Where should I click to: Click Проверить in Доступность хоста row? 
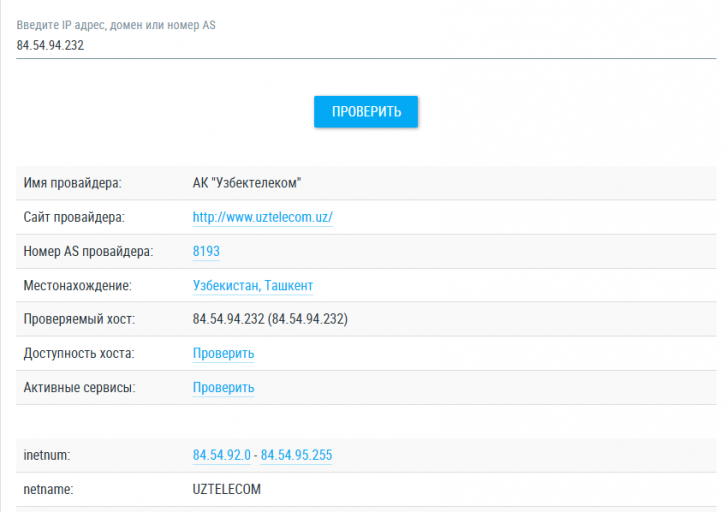(223, 353)
